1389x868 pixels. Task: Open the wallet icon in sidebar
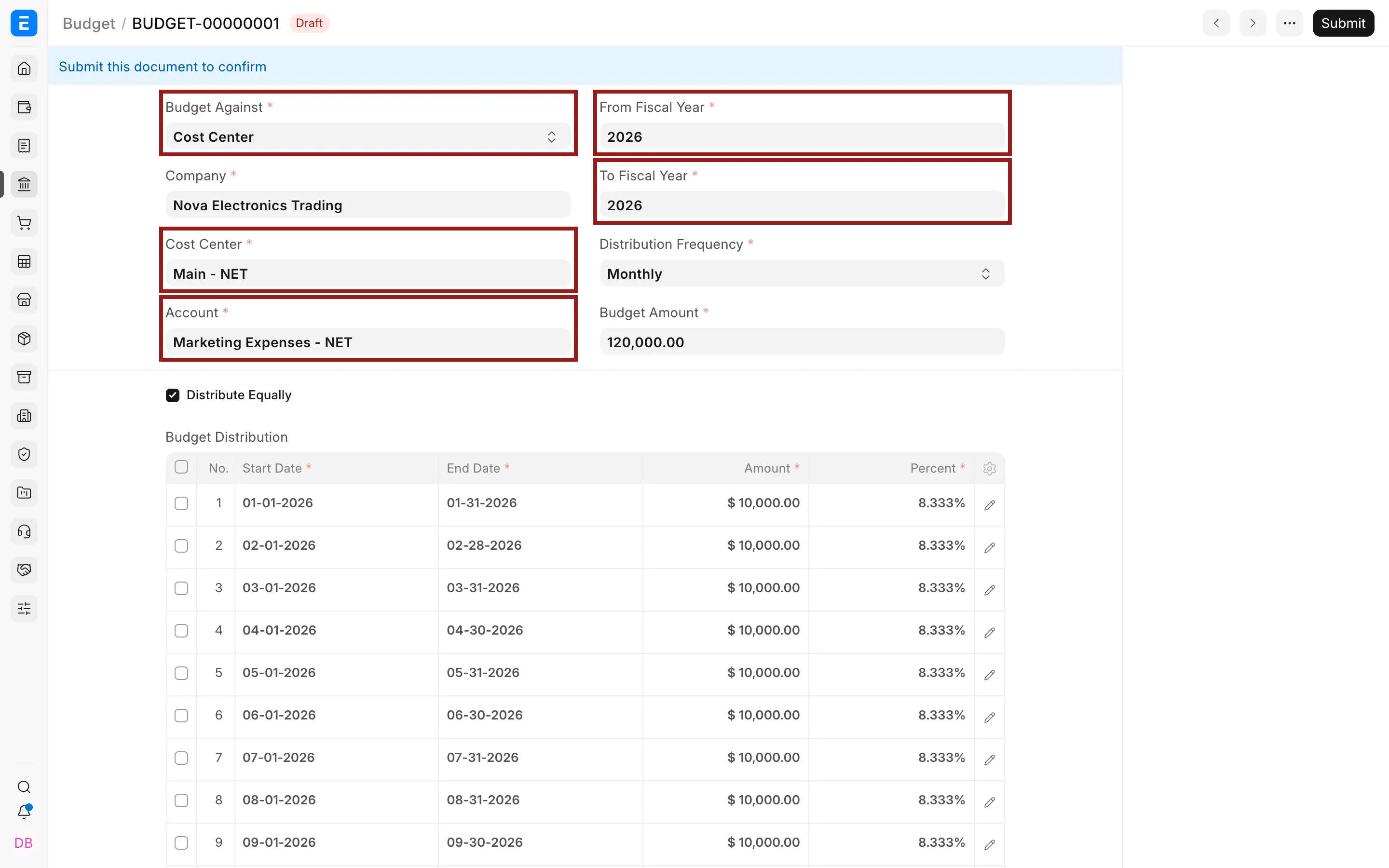pyautogui.click(x=24, y=107)
